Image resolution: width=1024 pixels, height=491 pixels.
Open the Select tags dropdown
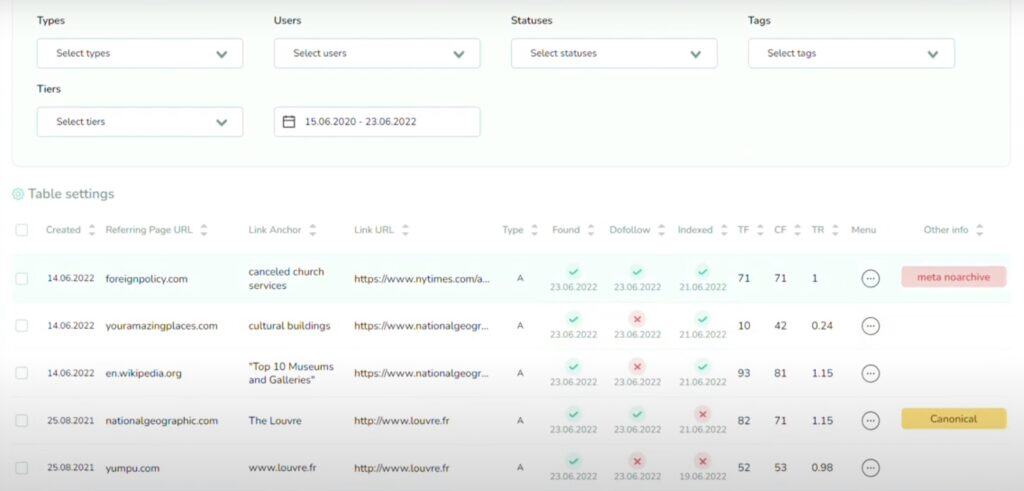point(850,54)
